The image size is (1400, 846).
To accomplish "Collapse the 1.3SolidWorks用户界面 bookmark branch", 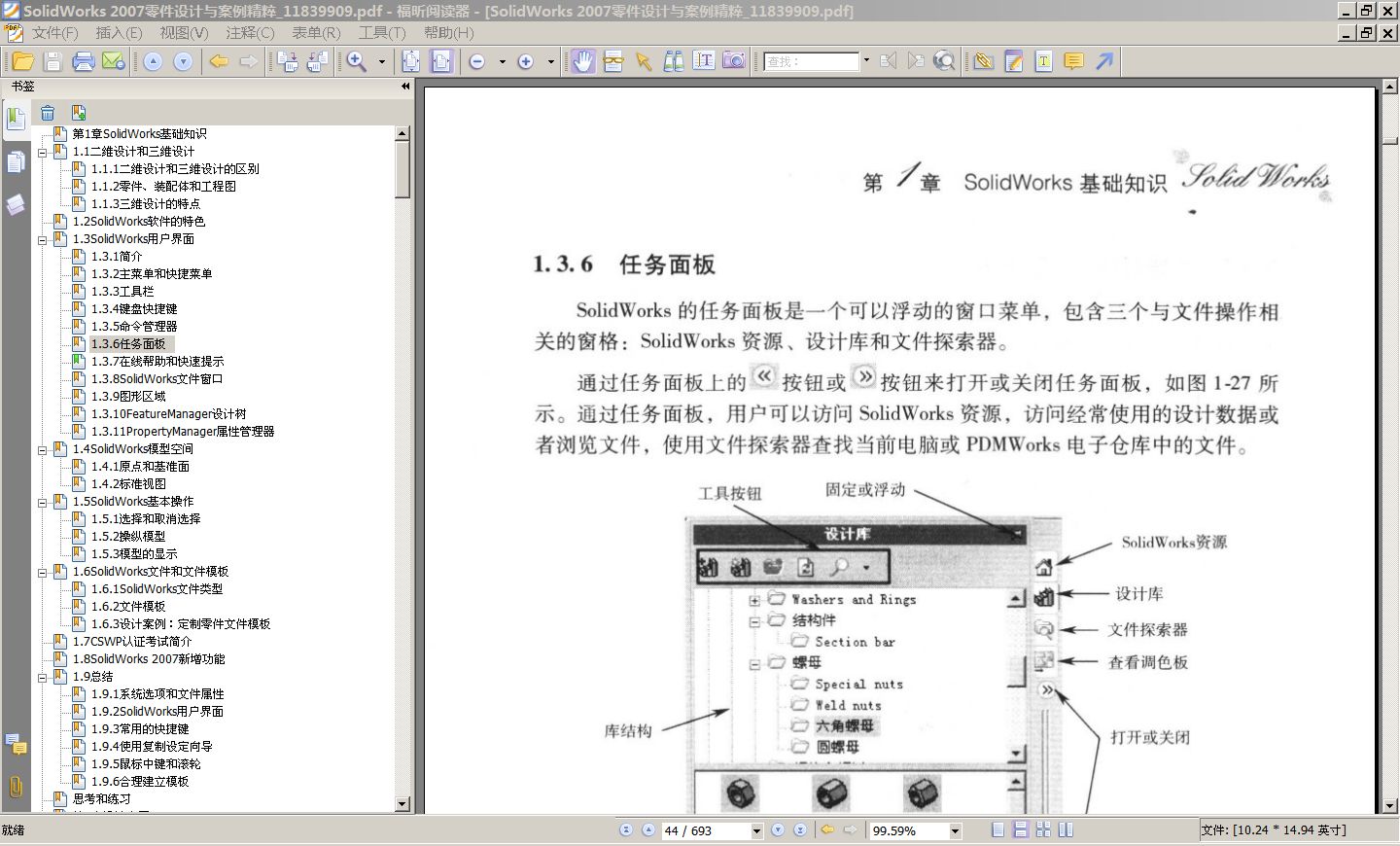I will point(43,239).
